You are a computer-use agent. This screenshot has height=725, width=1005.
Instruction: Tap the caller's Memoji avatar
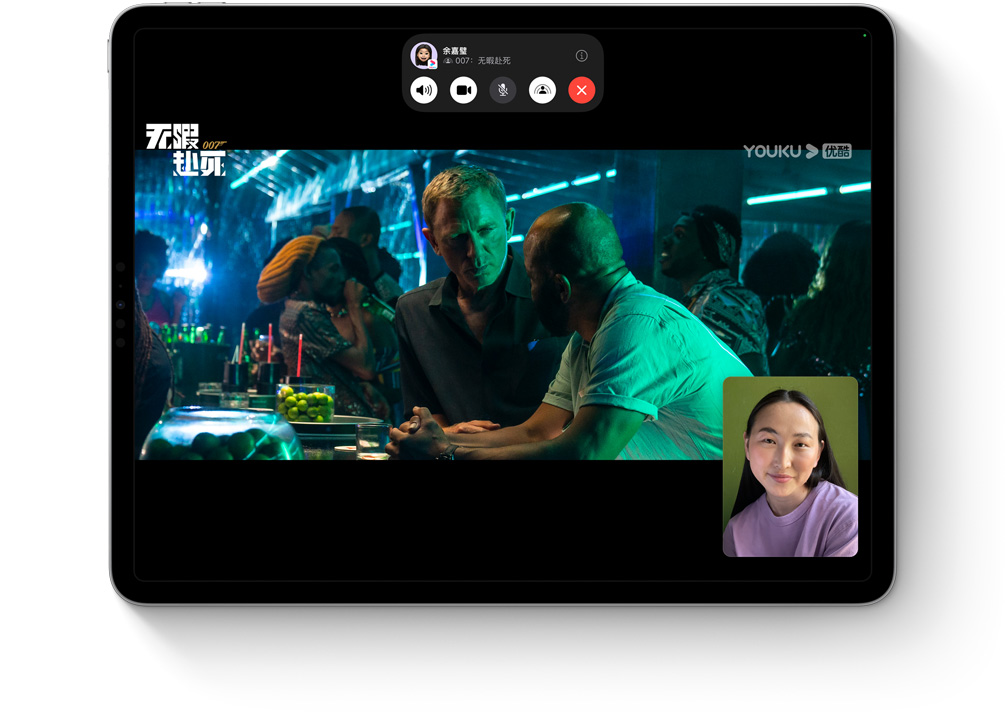424,56
